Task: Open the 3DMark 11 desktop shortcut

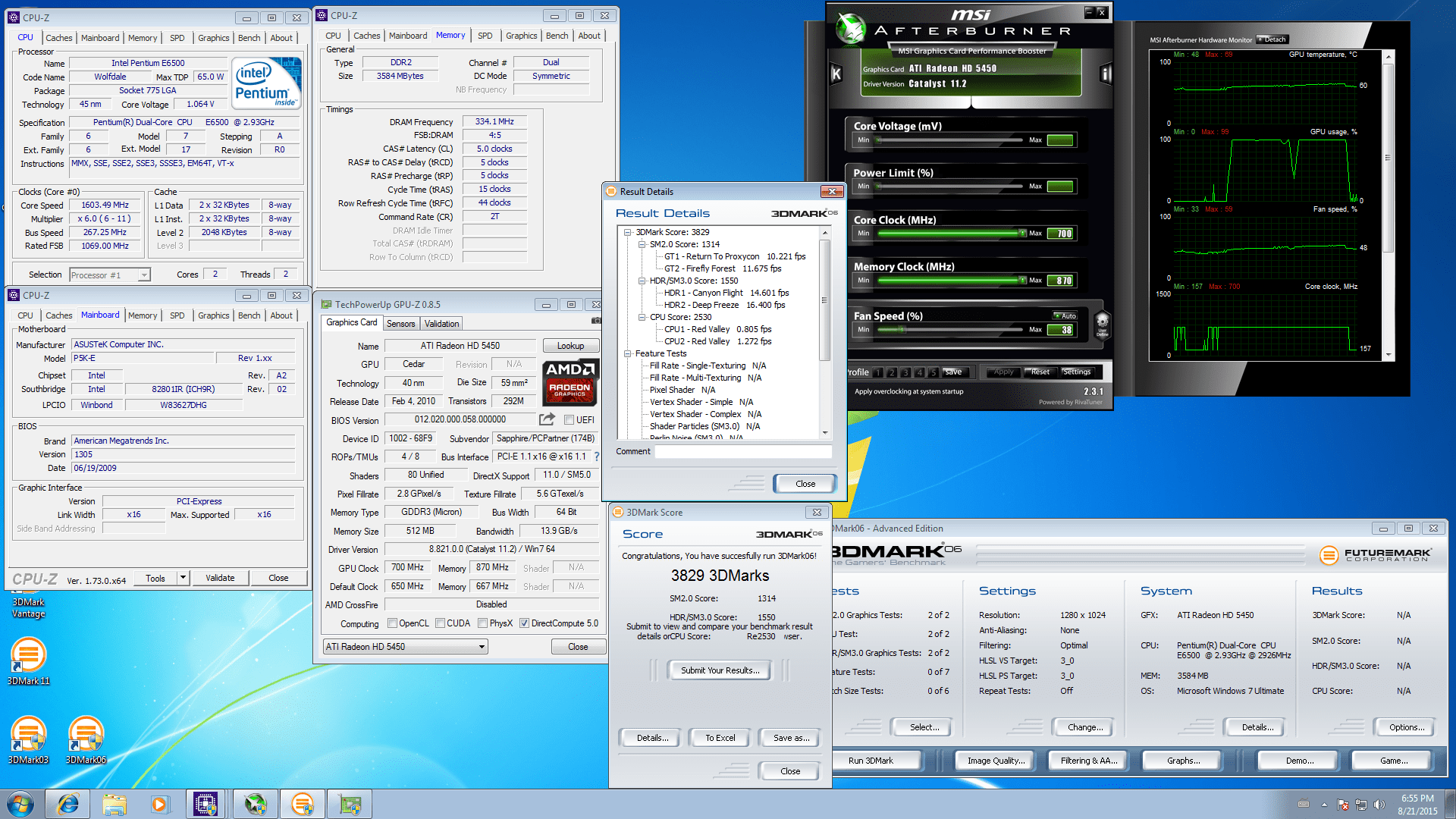Action: point(28,661)
